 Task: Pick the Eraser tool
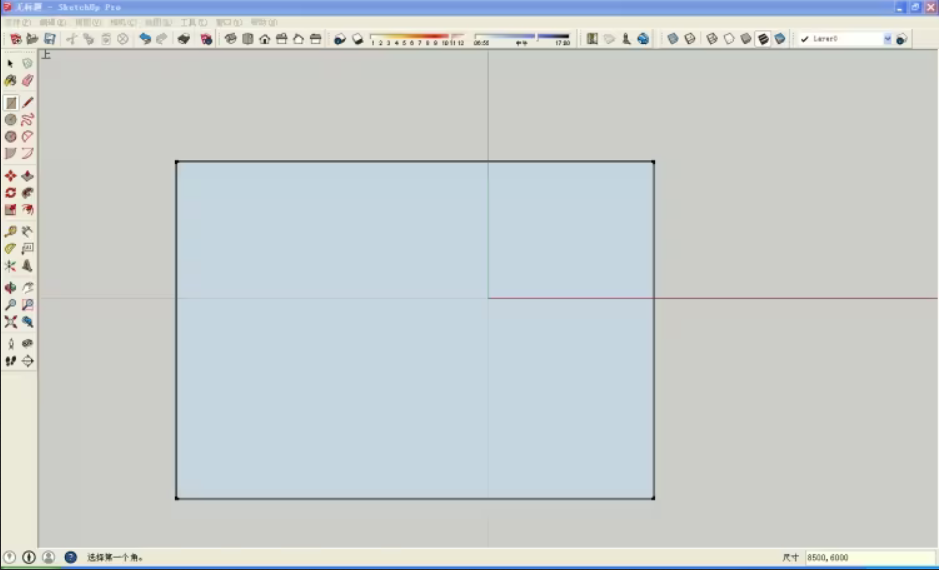[x=28, y=80]
